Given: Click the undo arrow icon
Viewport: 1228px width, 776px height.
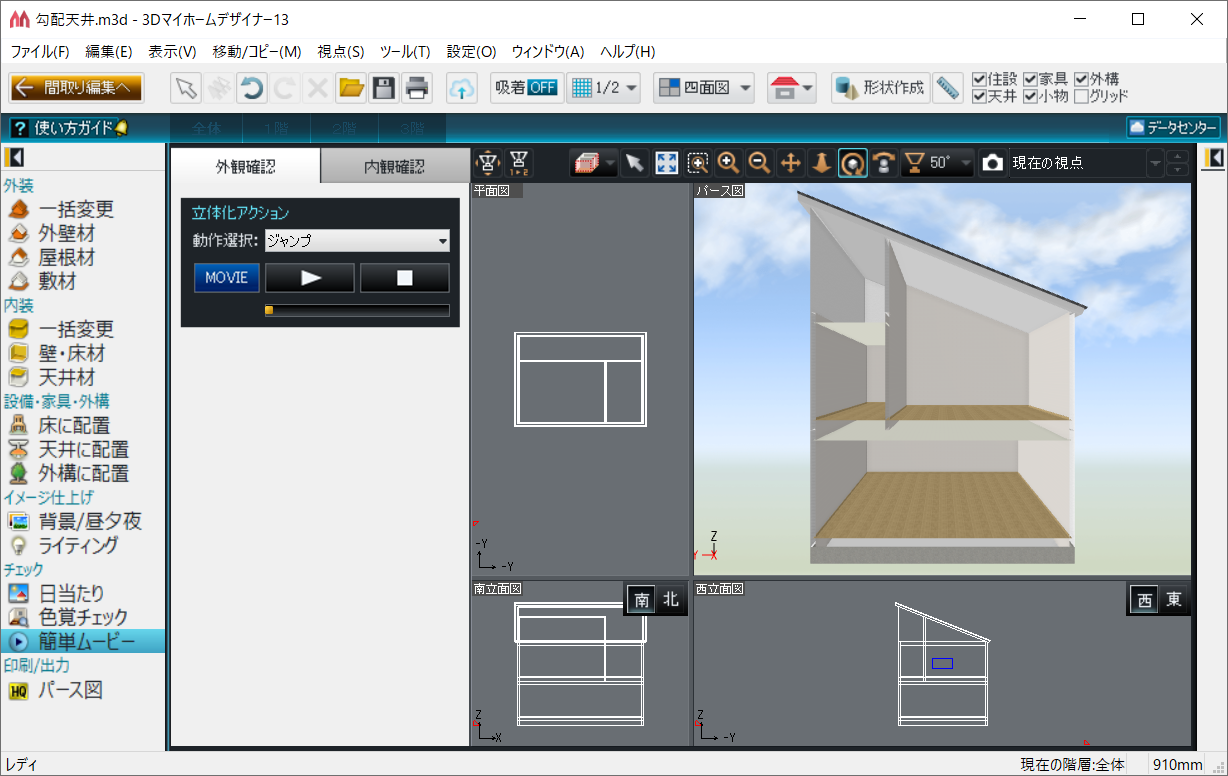Looking at the screenshot, I should pyautogui.click(x=251, y=88).
